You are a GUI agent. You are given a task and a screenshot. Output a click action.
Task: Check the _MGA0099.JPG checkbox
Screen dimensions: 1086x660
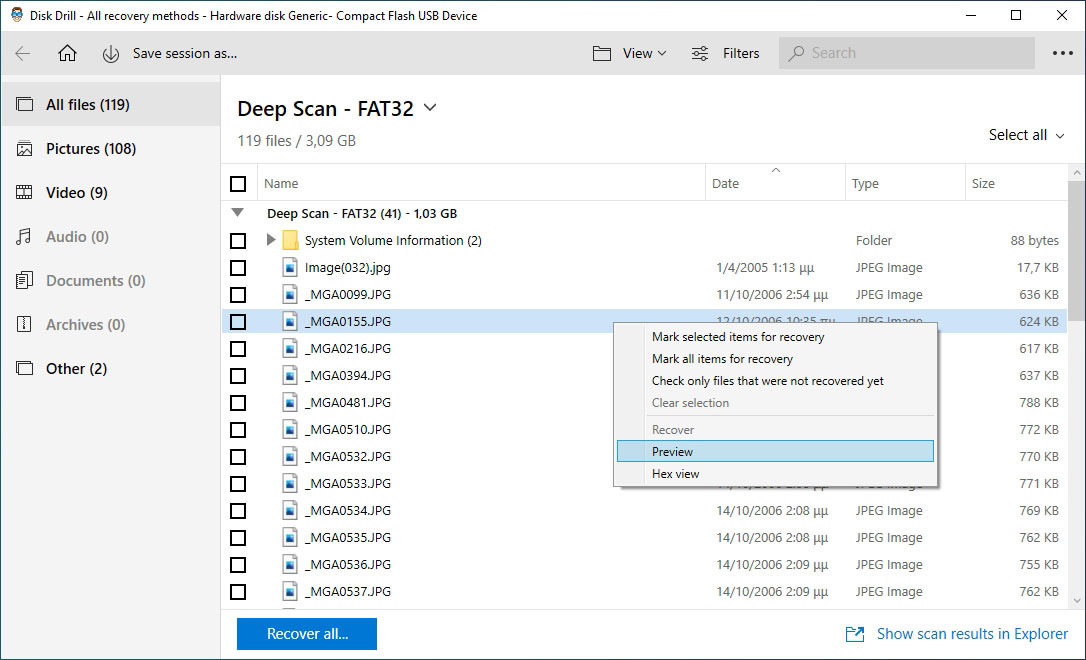pyautogui.click(x=238, y=294)
